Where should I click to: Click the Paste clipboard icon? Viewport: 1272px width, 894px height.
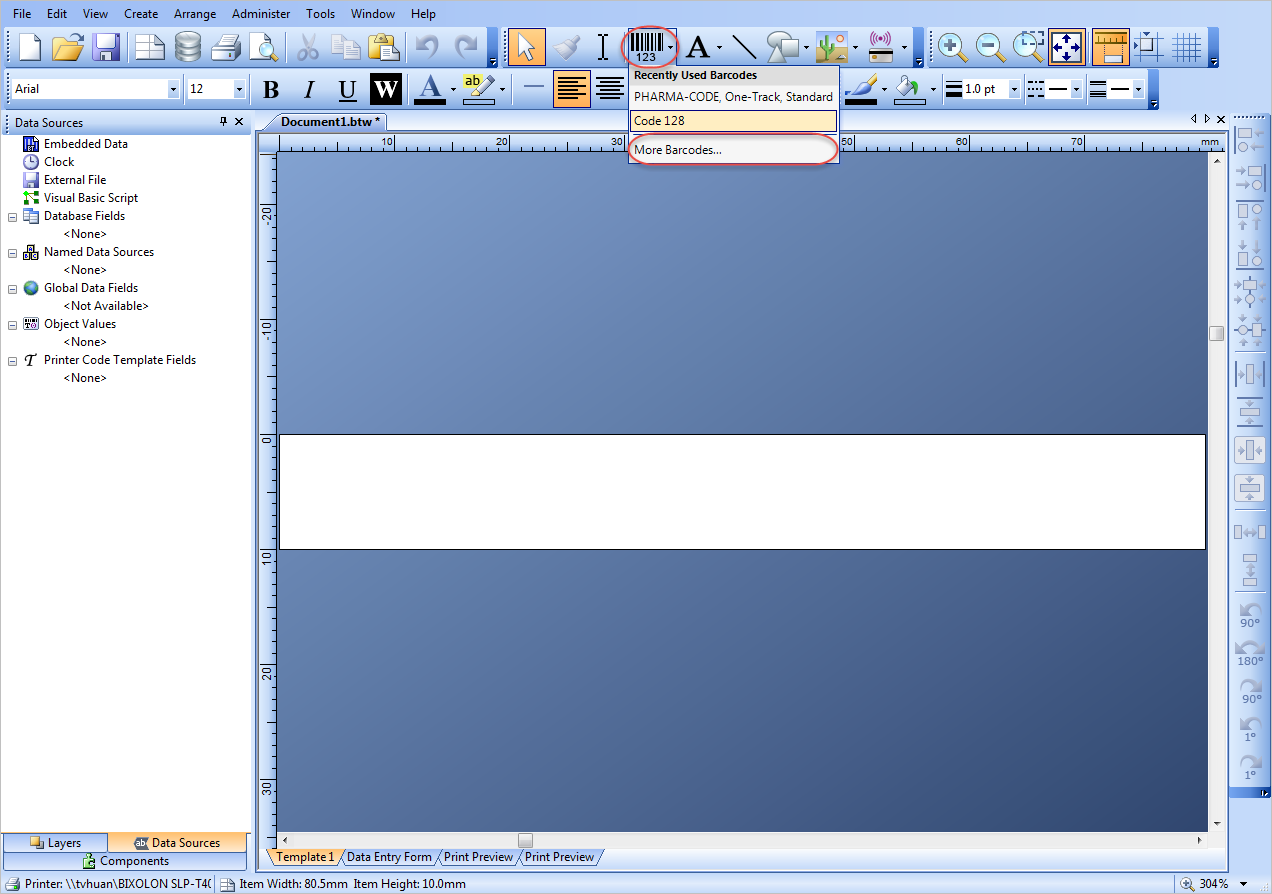[x=383, y=47]
